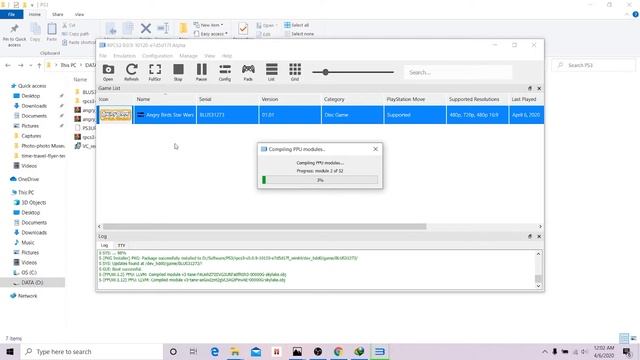Image resolution: width=640 pixels, height=360 pixels.
Task: Open Mail app from taskbar
Action: [x=256, y=351]
